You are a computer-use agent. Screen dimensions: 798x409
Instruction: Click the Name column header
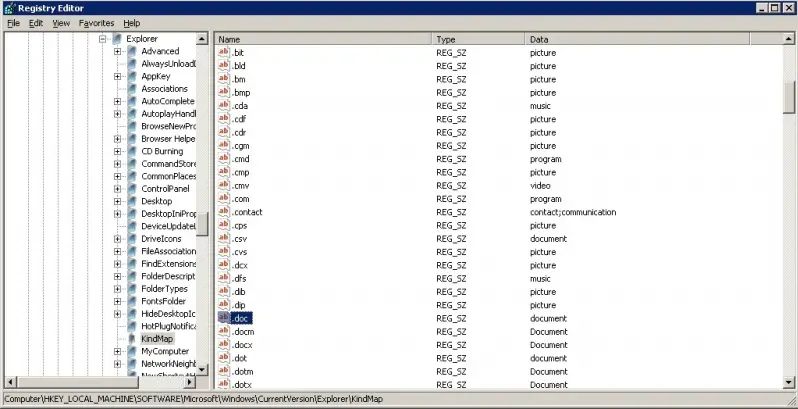tap(323, 39)
